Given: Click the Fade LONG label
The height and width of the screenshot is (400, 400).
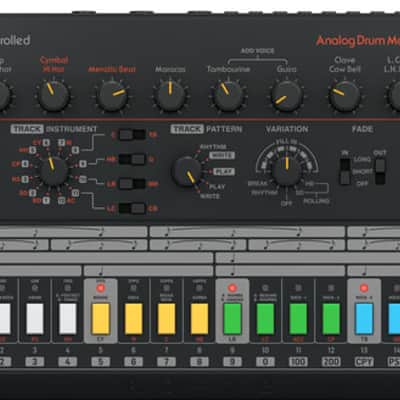Looking at the screenshot, I should 362,160.
